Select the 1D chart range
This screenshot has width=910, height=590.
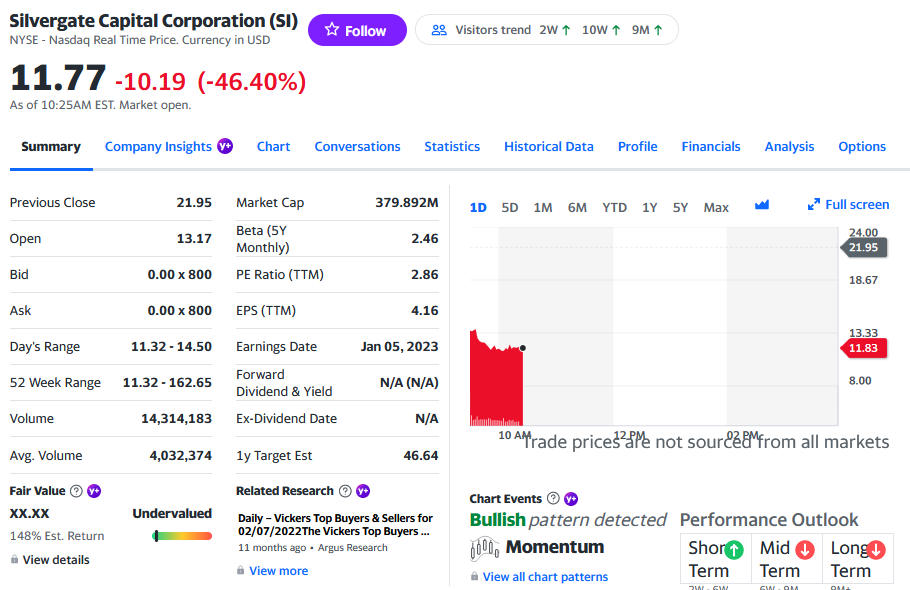click(478, 208)
